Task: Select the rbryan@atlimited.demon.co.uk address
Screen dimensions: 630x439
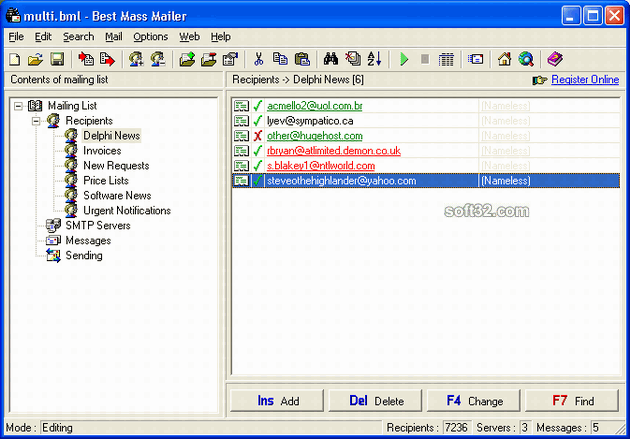Action: (333, 151)
